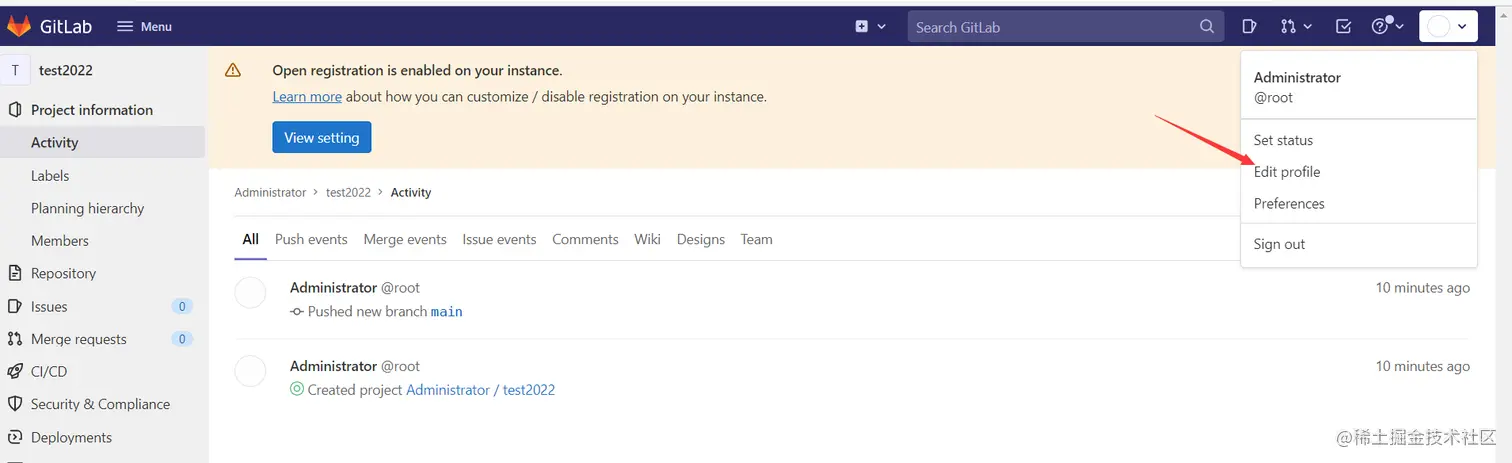Follow the Learn more link

(x=307, y=97)
